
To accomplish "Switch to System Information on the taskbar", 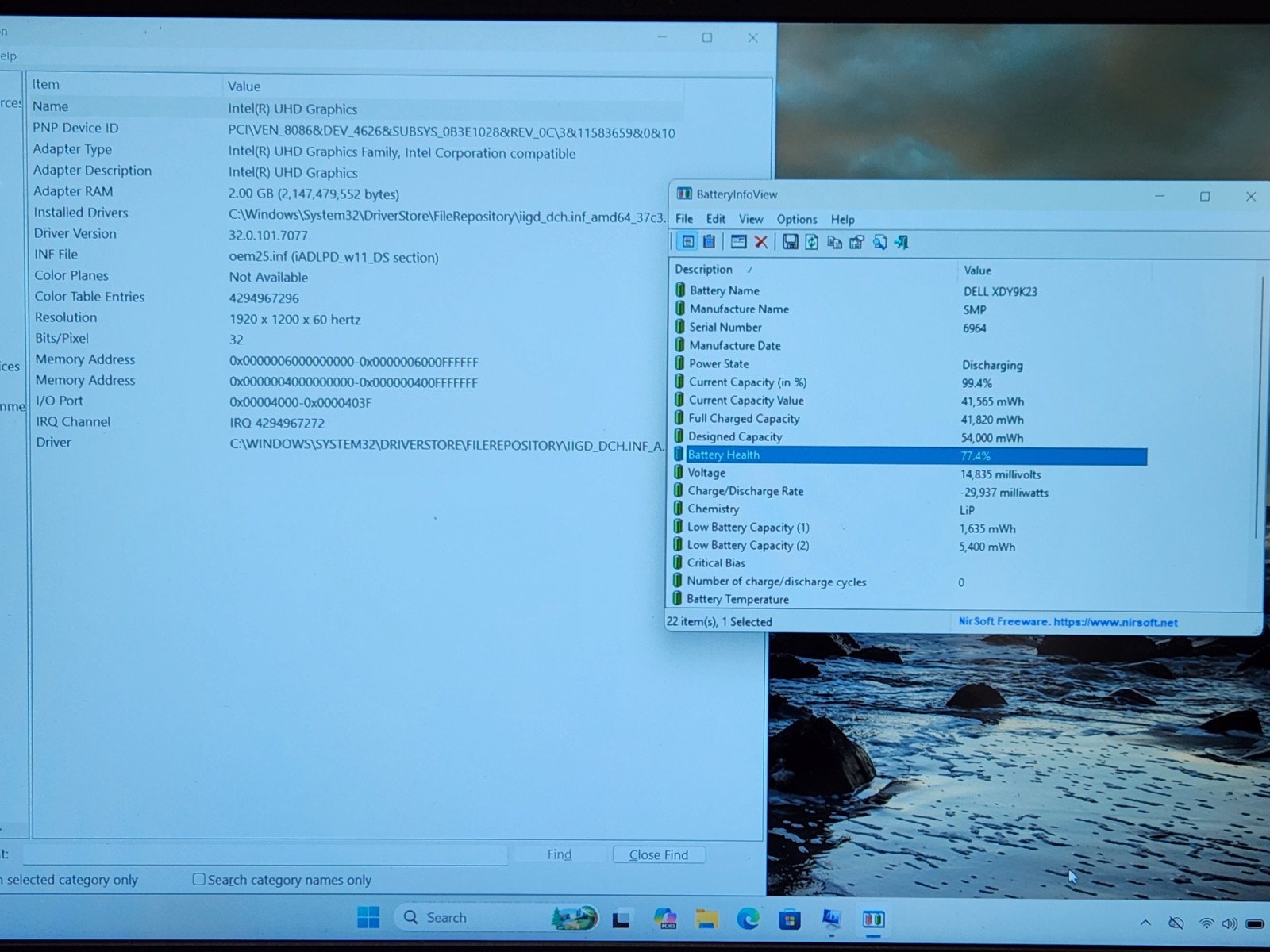I will click(831, 919).
